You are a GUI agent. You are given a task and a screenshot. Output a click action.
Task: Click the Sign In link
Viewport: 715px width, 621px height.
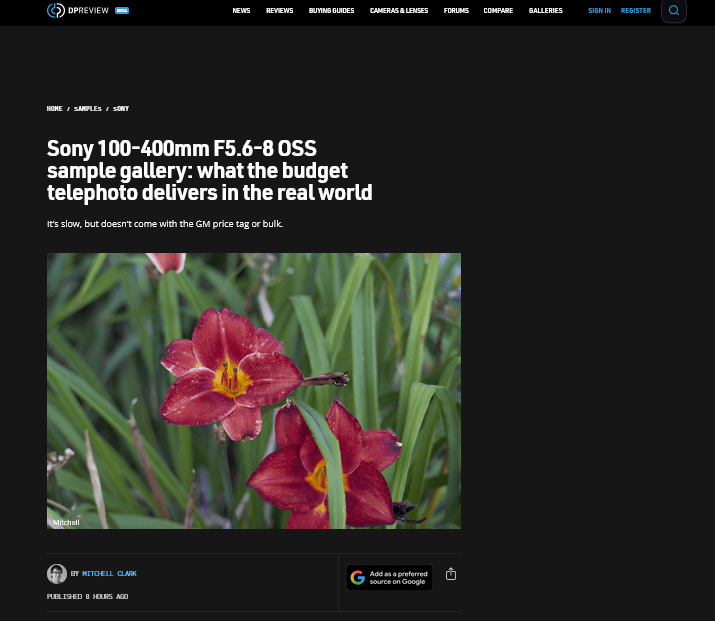(x=599, y=10)
